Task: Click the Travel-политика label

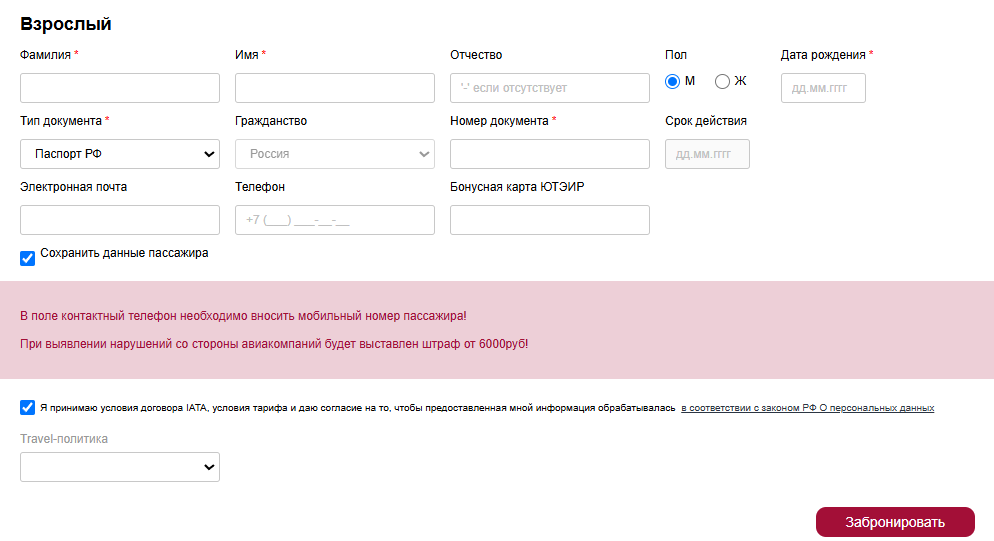Action: [64, 439]
